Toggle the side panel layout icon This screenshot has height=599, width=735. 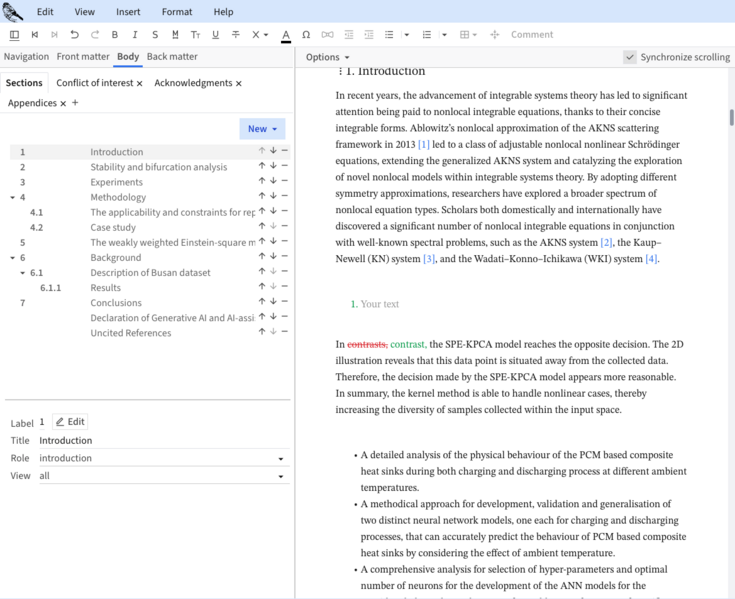point(15,35)
